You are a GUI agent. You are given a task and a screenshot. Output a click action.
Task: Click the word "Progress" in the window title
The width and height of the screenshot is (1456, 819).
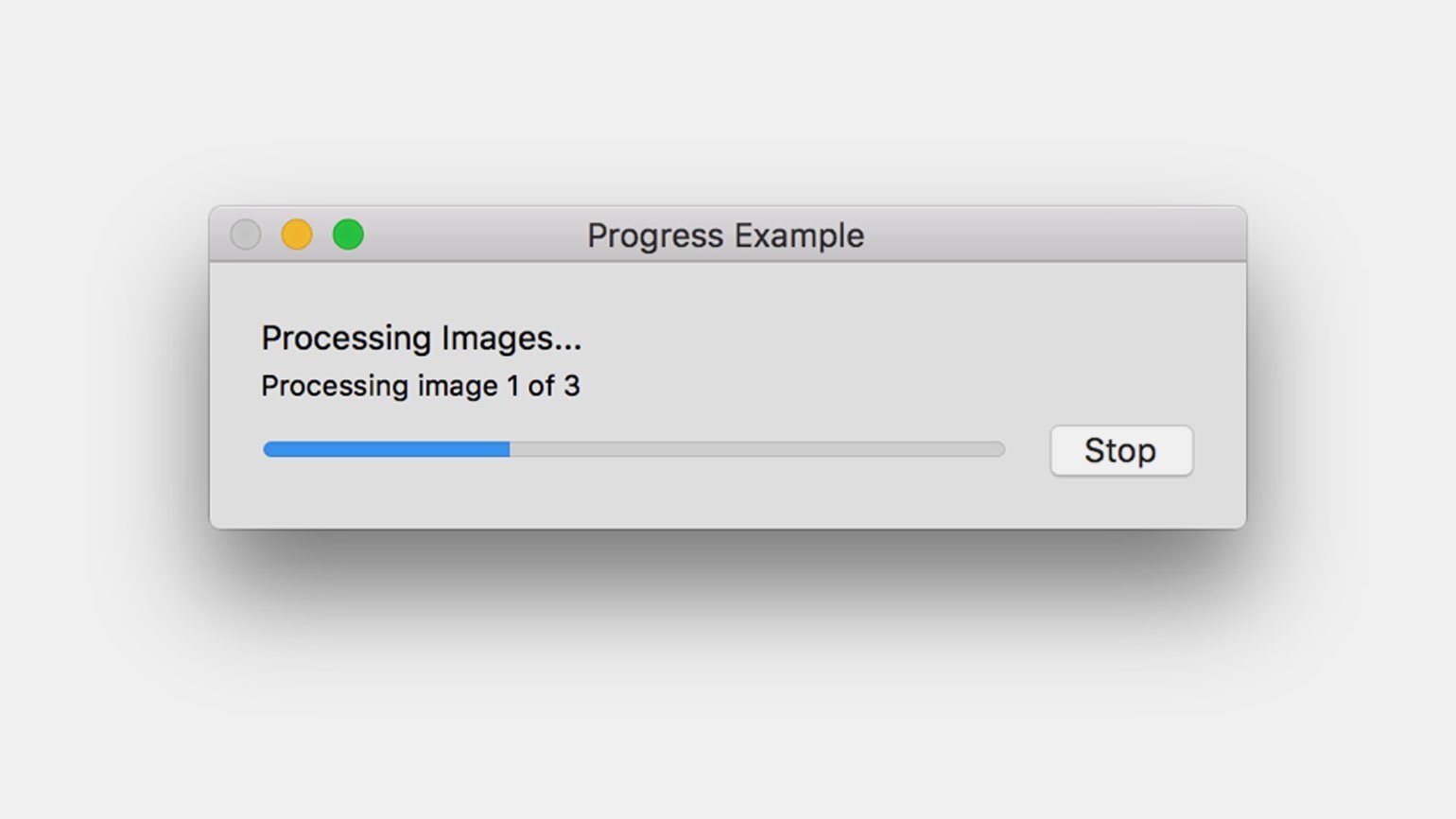point(655,236)
